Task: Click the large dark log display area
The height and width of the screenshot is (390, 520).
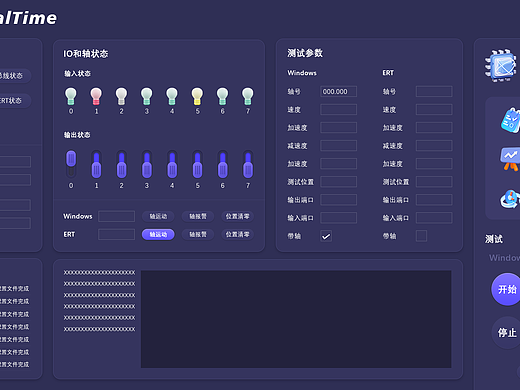Action: [x=296, y=319]
